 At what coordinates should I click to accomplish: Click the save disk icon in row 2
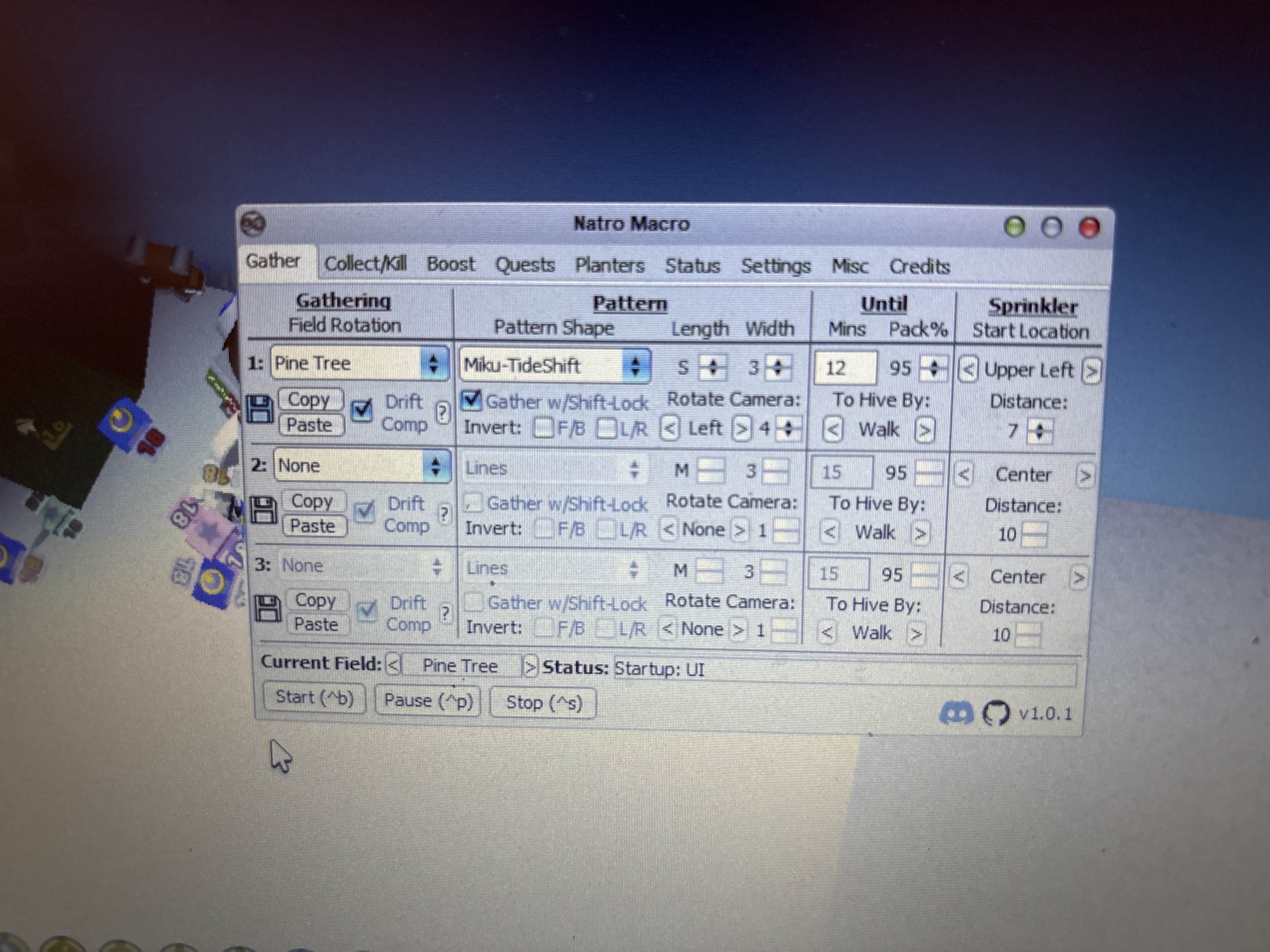(x=264, y=510)
